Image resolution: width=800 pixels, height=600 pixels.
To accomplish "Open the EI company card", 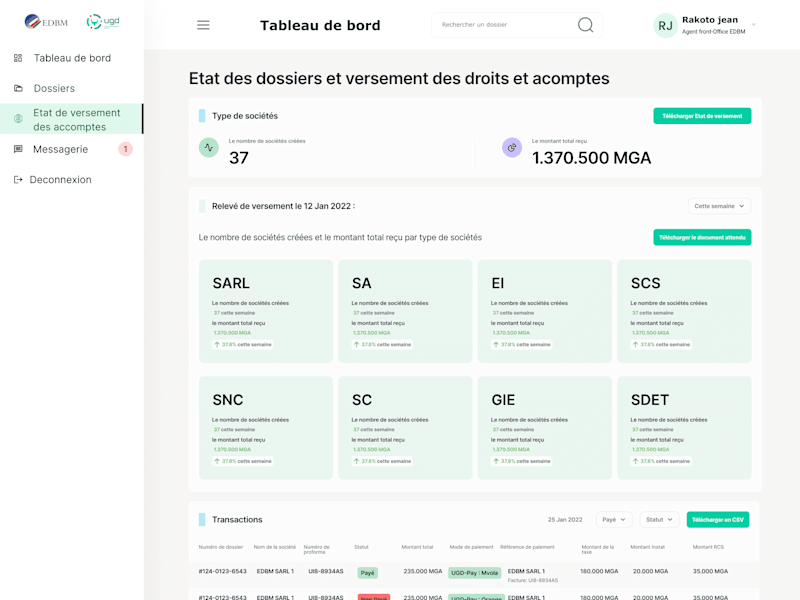I will [544, 311].
